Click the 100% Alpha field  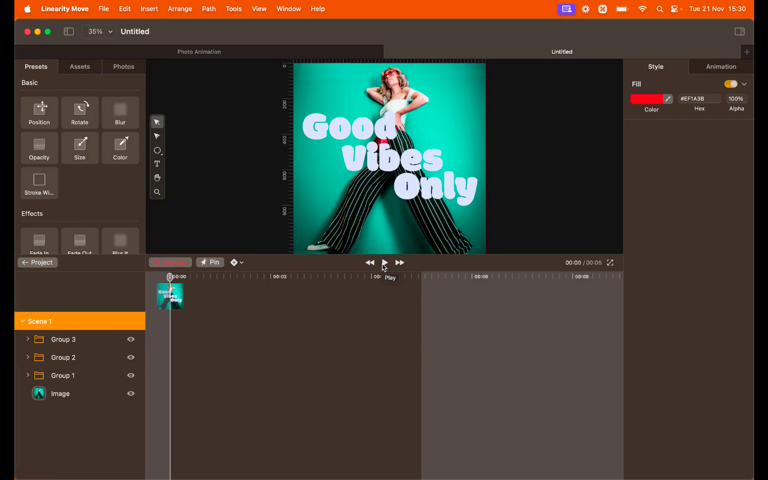[736, 99]
